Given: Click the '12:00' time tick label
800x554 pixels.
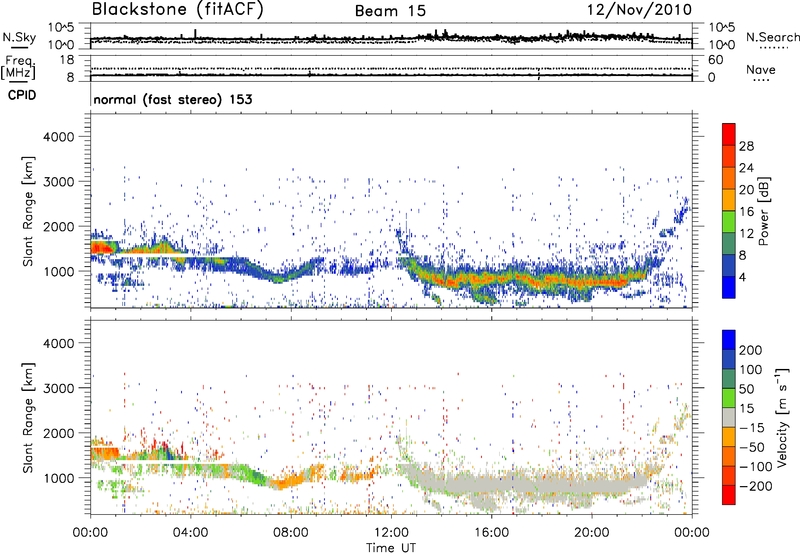Looking at the screenshot, I should (391, 533).
